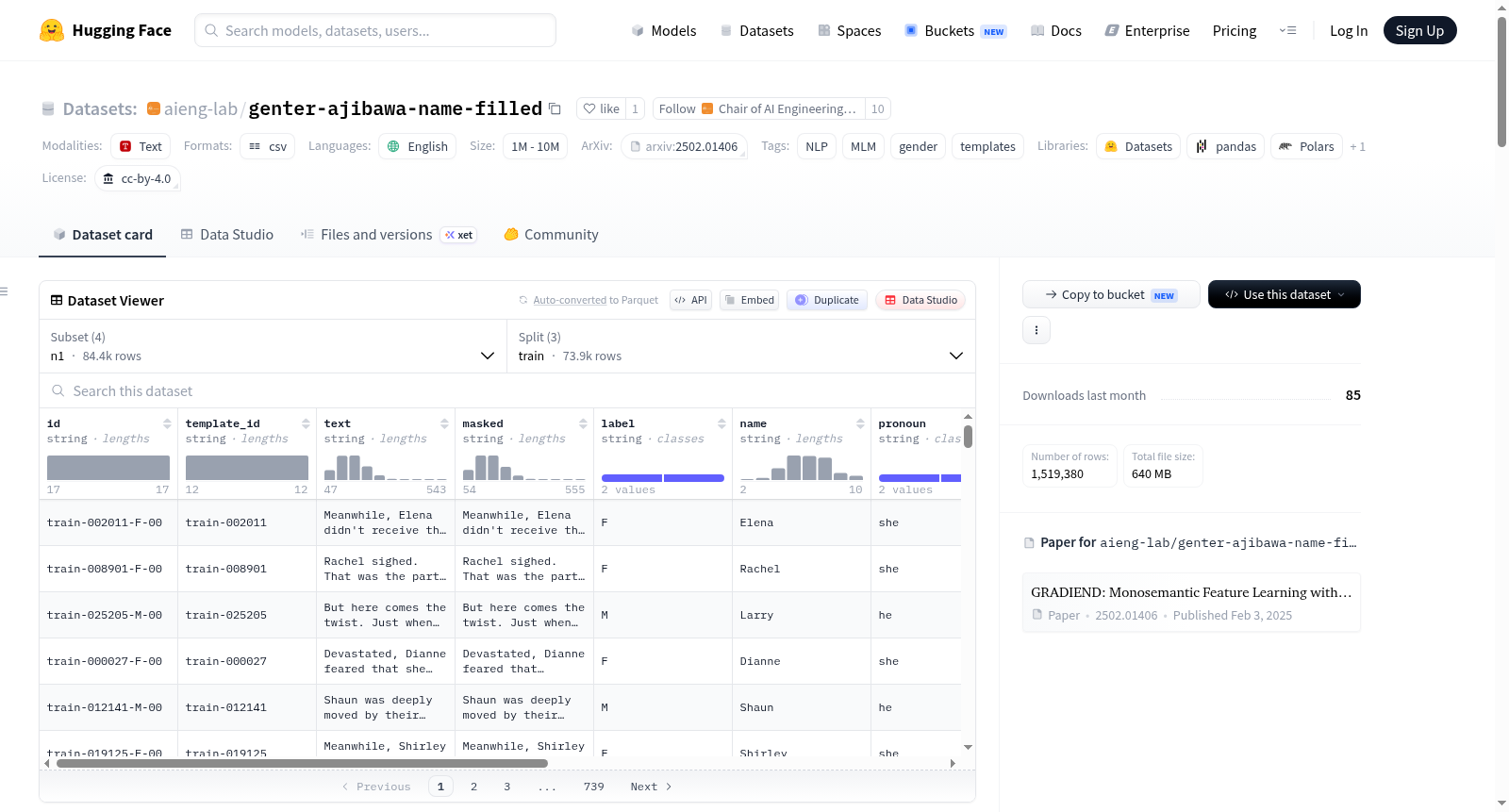Expand the Subset n1 dropdown
1509x812 pixels.
coord(273,346)
